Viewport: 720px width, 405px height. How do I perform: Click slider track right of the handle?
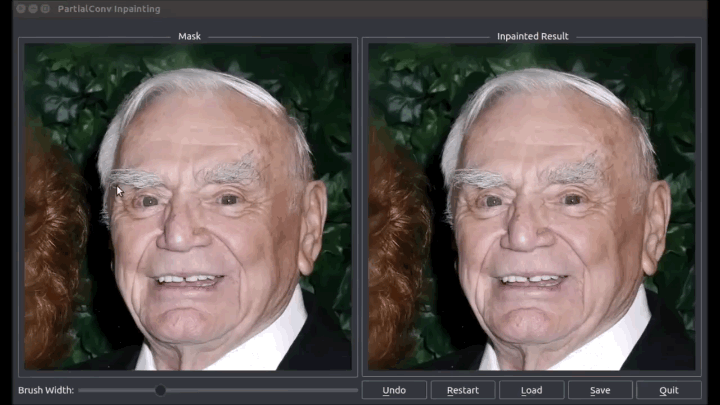click(x=260, y=390)
